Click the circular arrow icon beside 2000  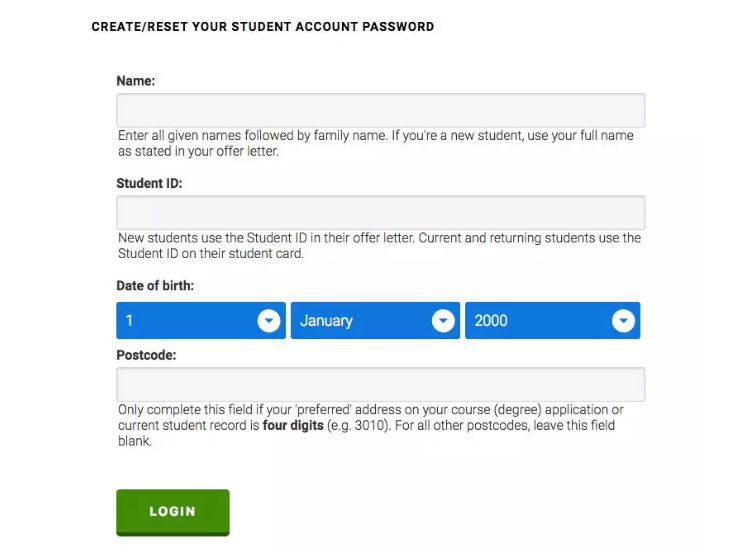(623, 321)
